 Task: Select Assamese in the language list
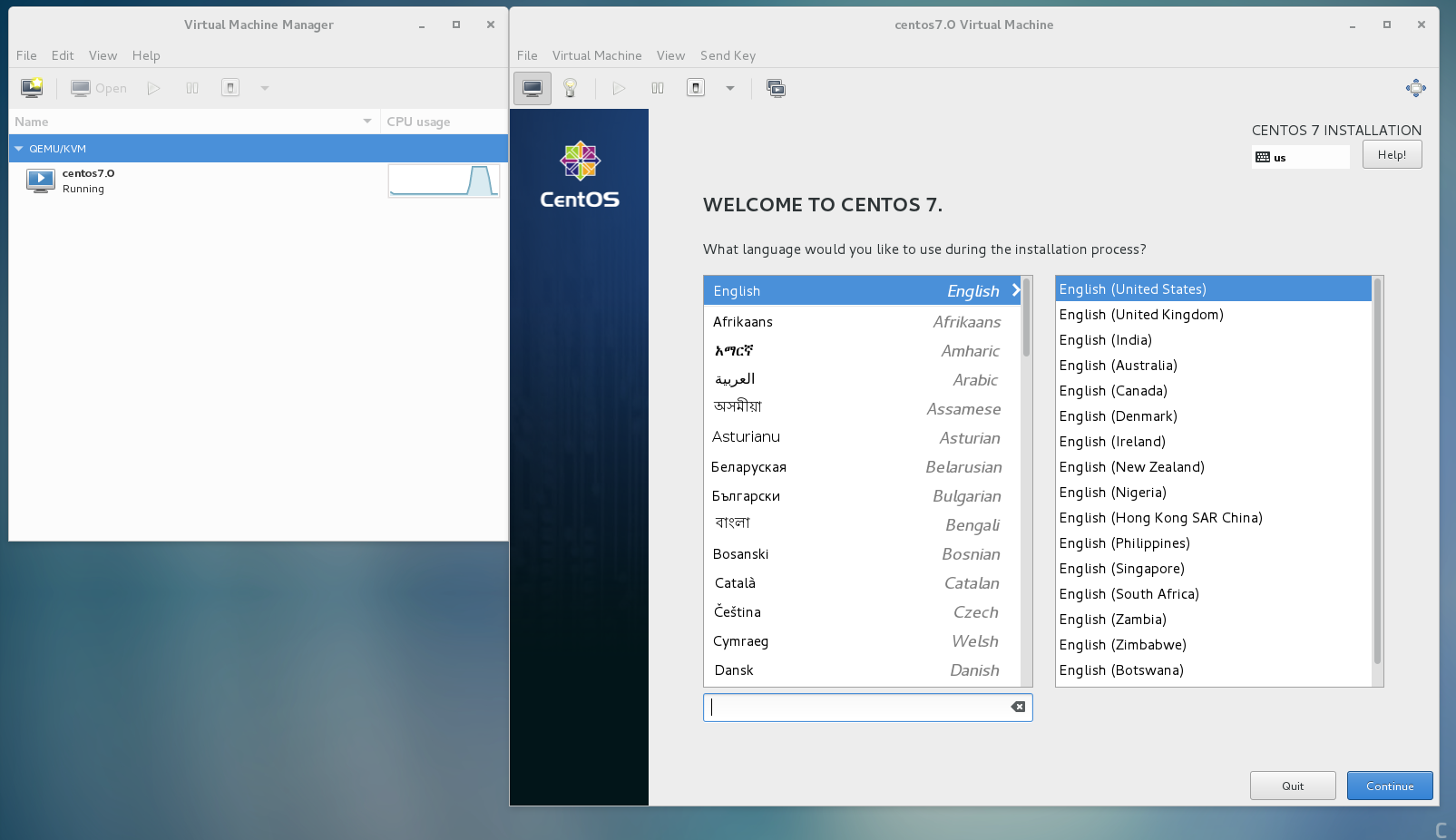tap(862, 408)
